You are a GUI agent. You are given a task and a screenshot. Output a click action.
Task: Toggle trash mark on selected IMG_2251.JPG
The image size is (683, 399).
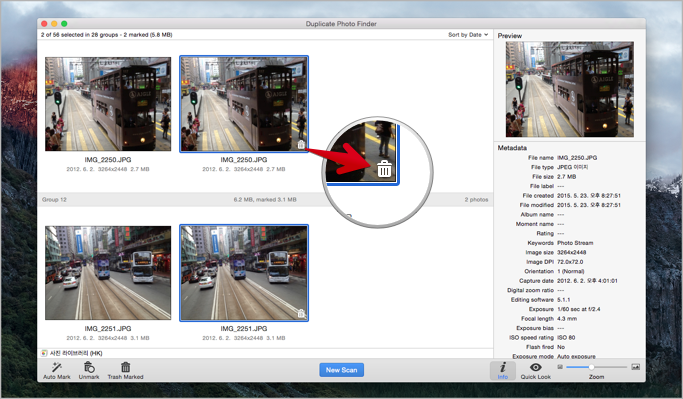301,313
